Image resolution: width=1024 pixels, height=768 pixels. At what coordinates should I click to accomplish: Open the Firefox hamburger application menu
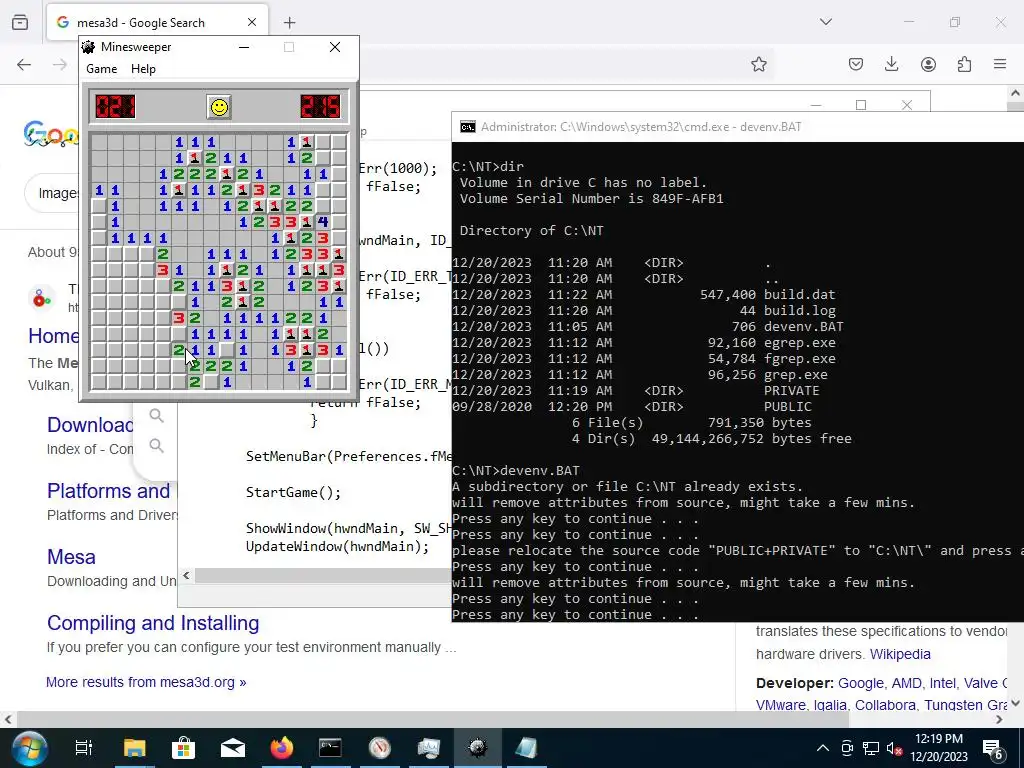pyautogui.click(x=1000, y=64)
